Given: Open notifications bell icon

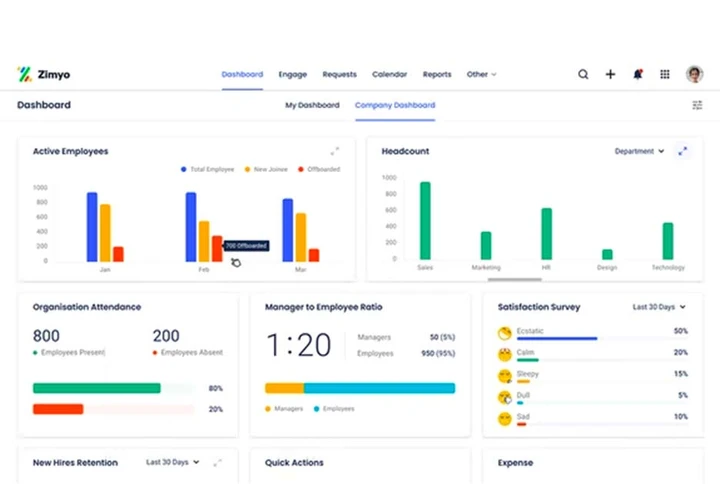Looking at the screenshot, I should point(637,74).
